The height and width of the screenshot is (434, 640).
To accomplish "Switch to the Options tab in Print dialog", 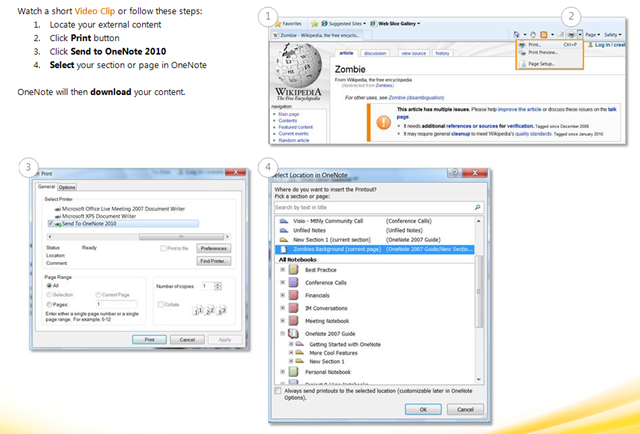I will pos(67,187).
